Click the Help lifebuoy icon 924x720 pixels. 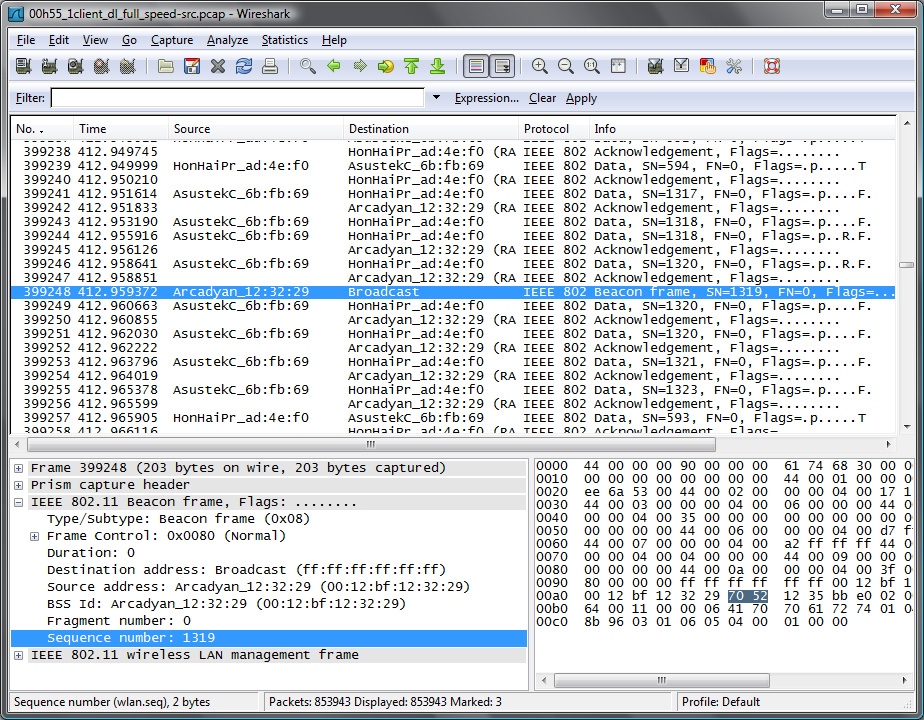(x=771, y=67)
